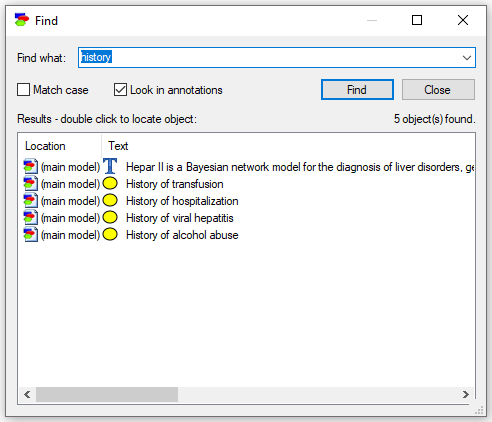Click (main model) location in Hepar II row

(x=70, y=167)
